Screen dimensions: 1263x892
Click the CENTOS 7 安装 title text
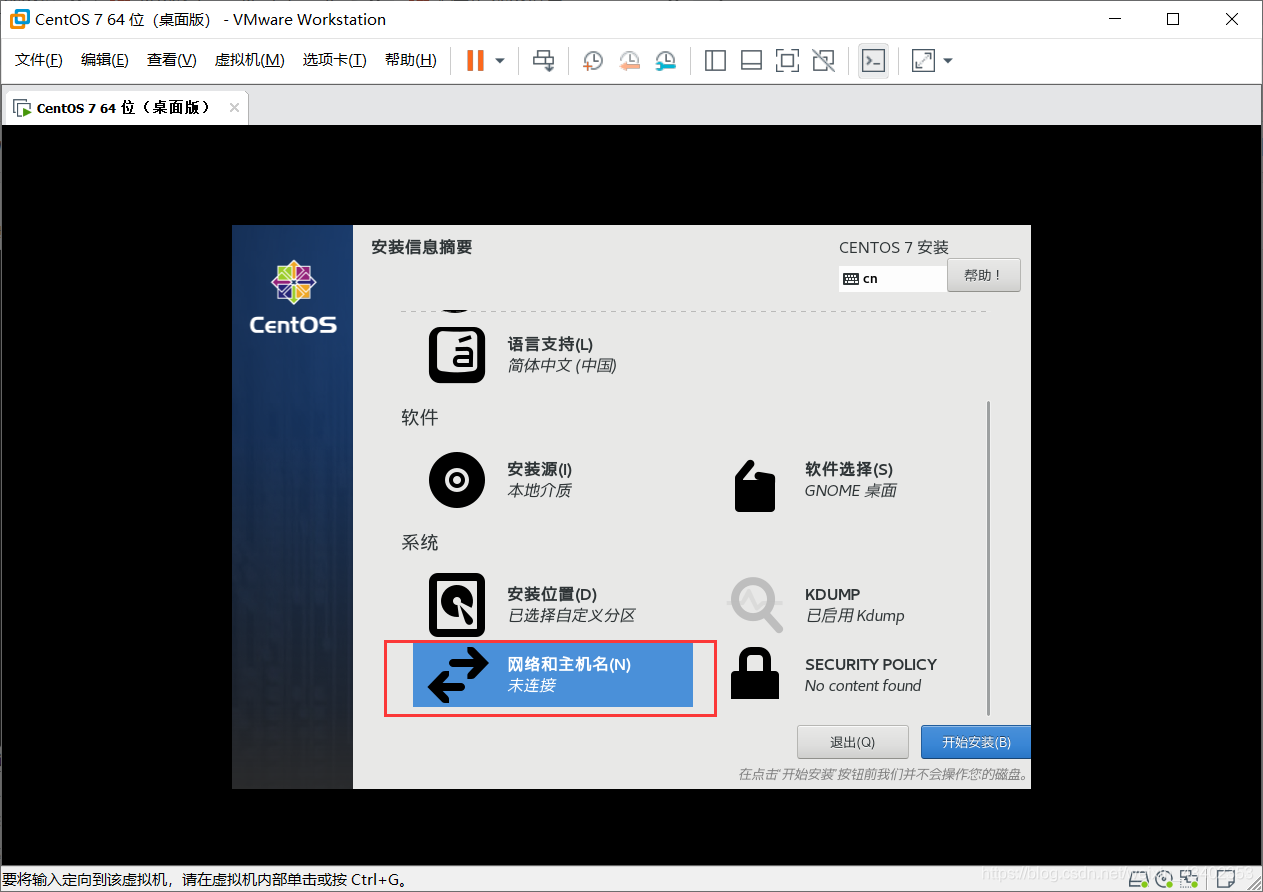click(x=894, y=248)
